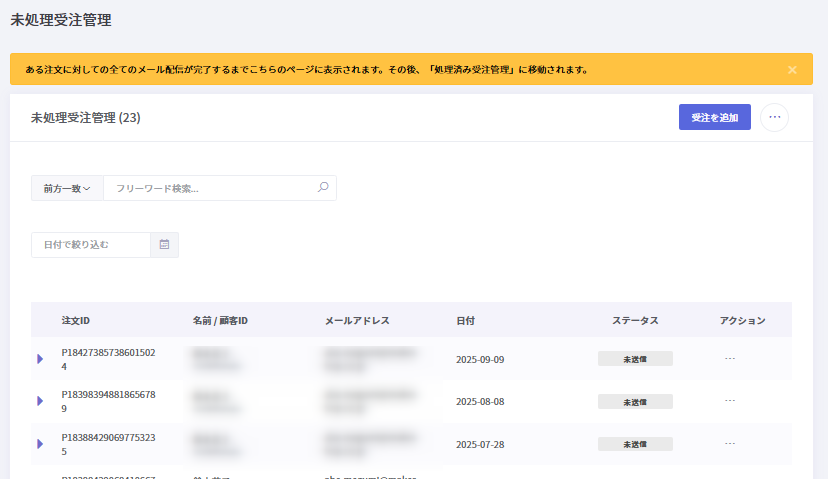Expand order row P184273857386015024
828x479 pixels.
coord(40,358)
